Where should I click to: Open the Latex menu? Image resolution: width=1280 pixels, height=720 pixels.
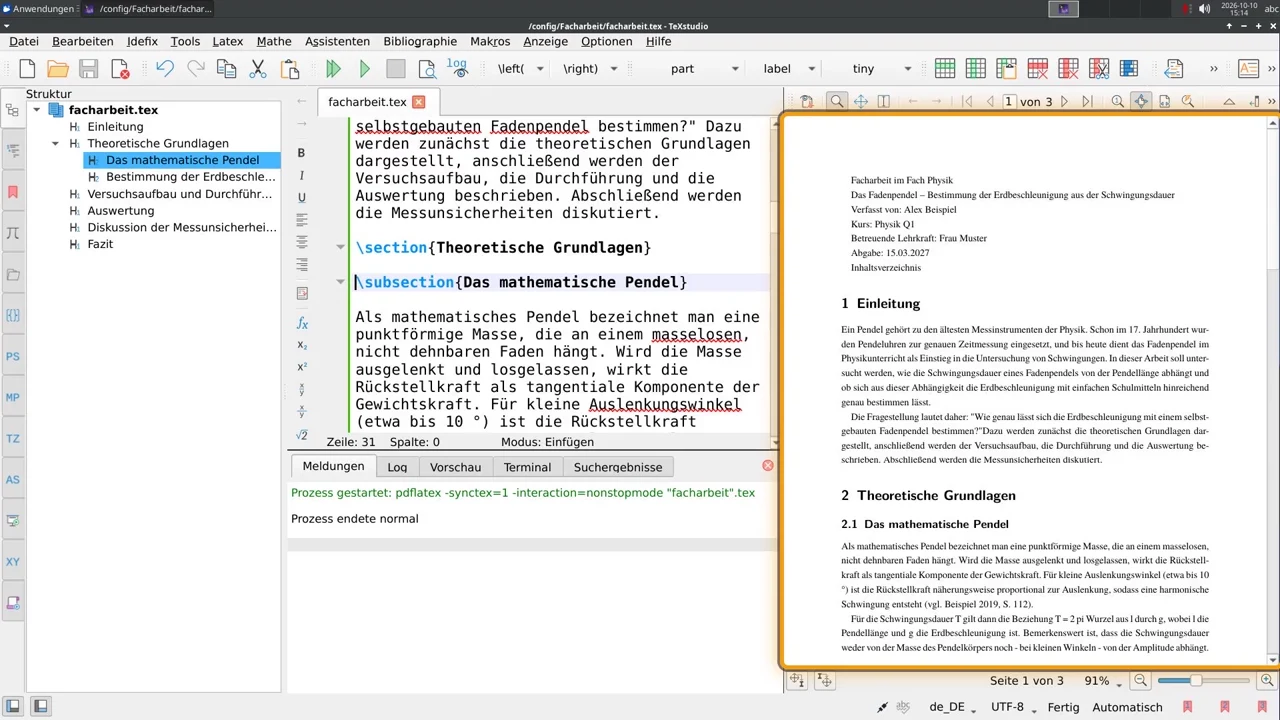tap(228, 42)
